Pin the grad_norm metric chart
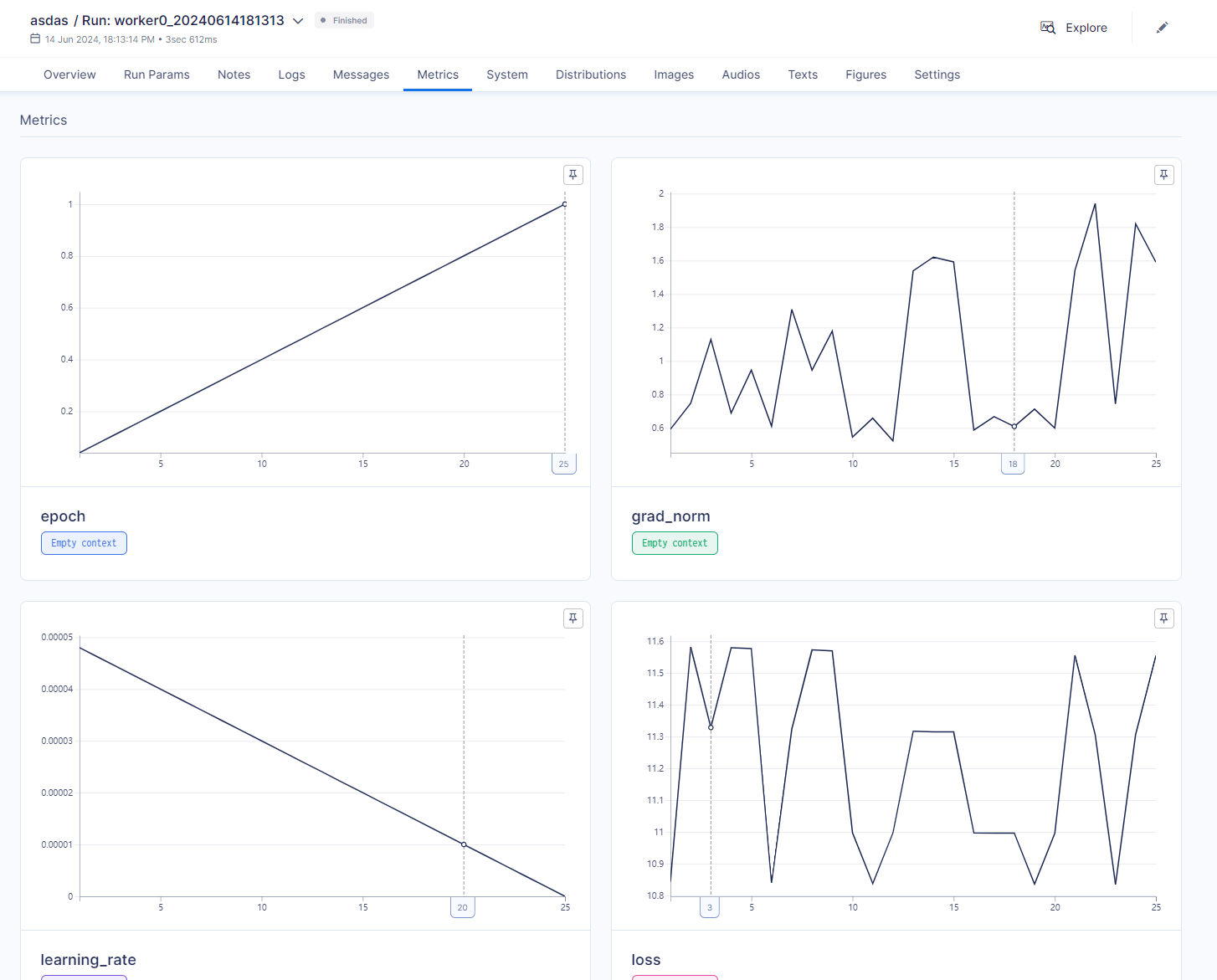Screen dimensions: 1217x980 pos(1163,175)
